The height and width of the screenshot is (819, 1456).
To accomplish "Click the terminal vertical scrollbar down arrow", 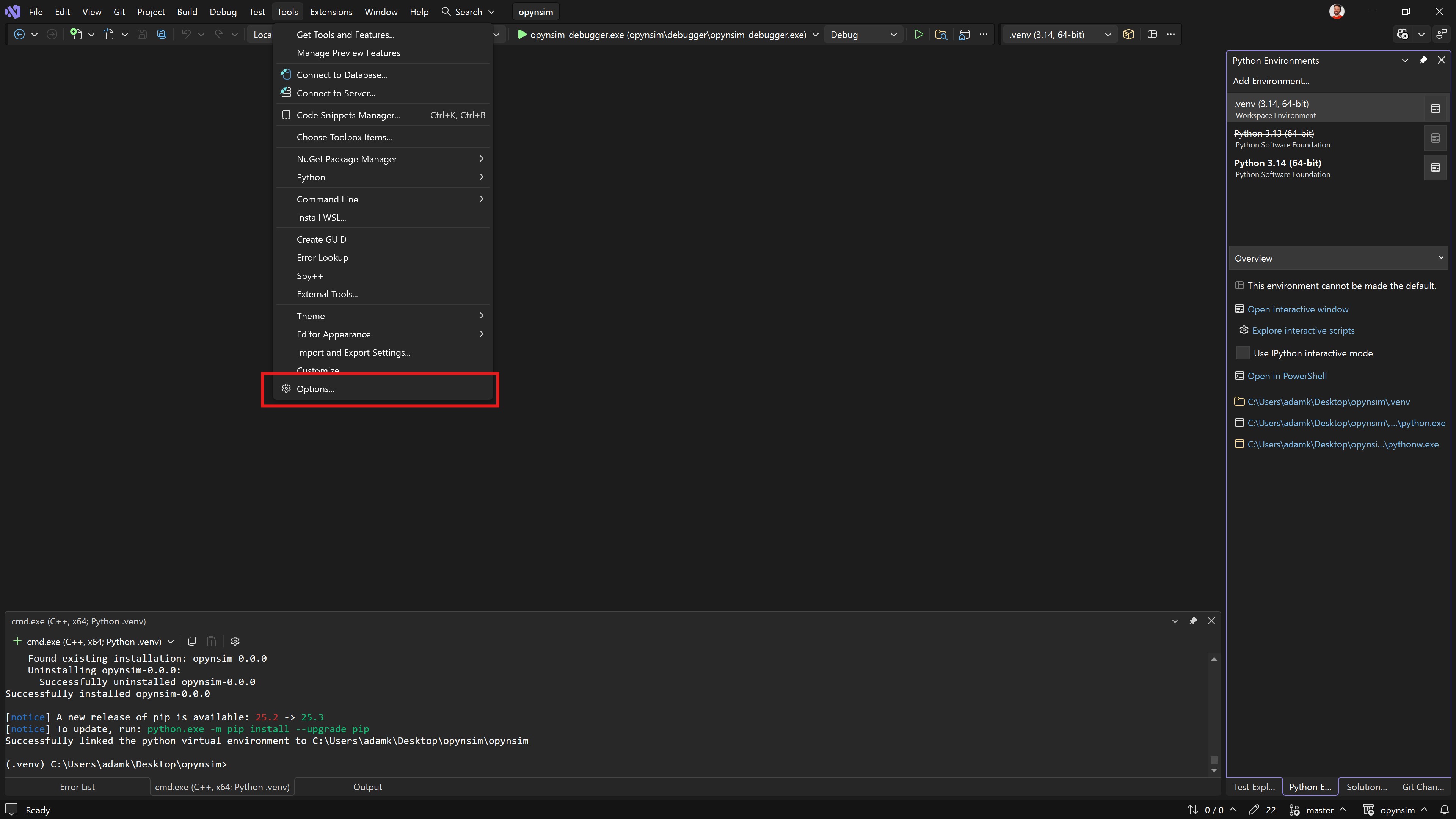I will click(1213, 770).
